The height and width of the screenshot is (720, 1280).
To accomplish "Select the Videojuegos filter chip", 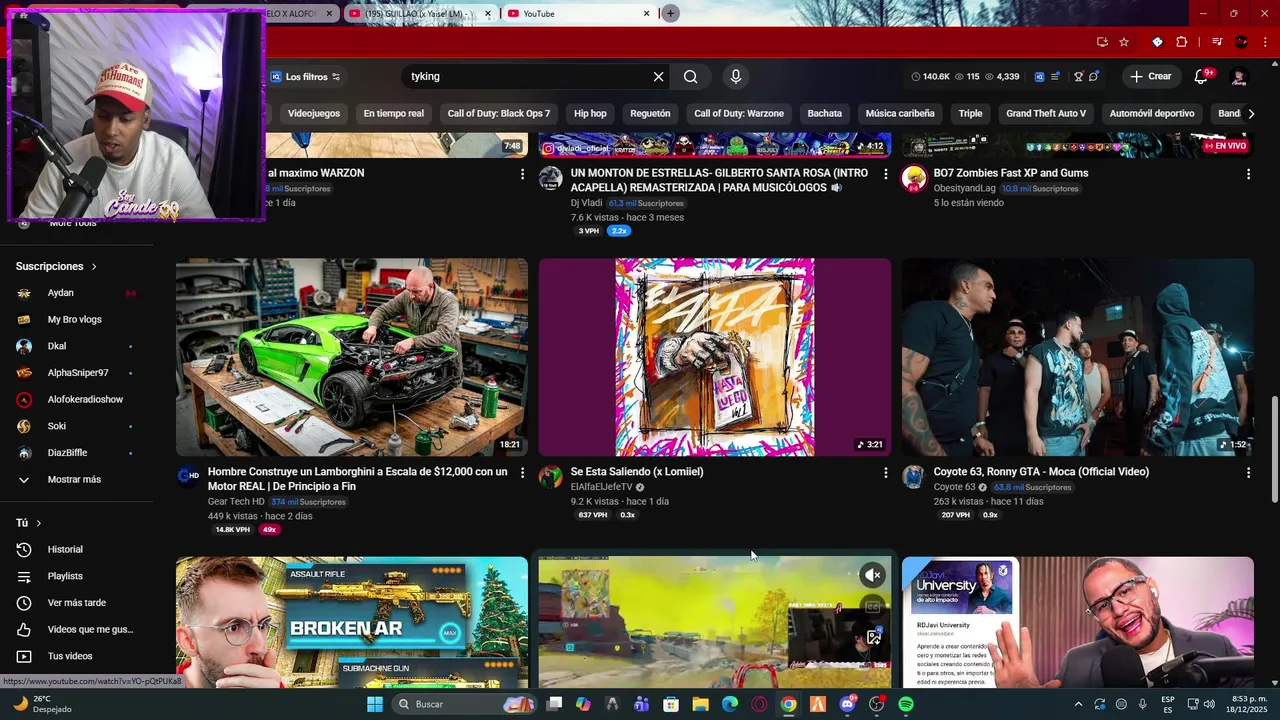I will 314,114.
